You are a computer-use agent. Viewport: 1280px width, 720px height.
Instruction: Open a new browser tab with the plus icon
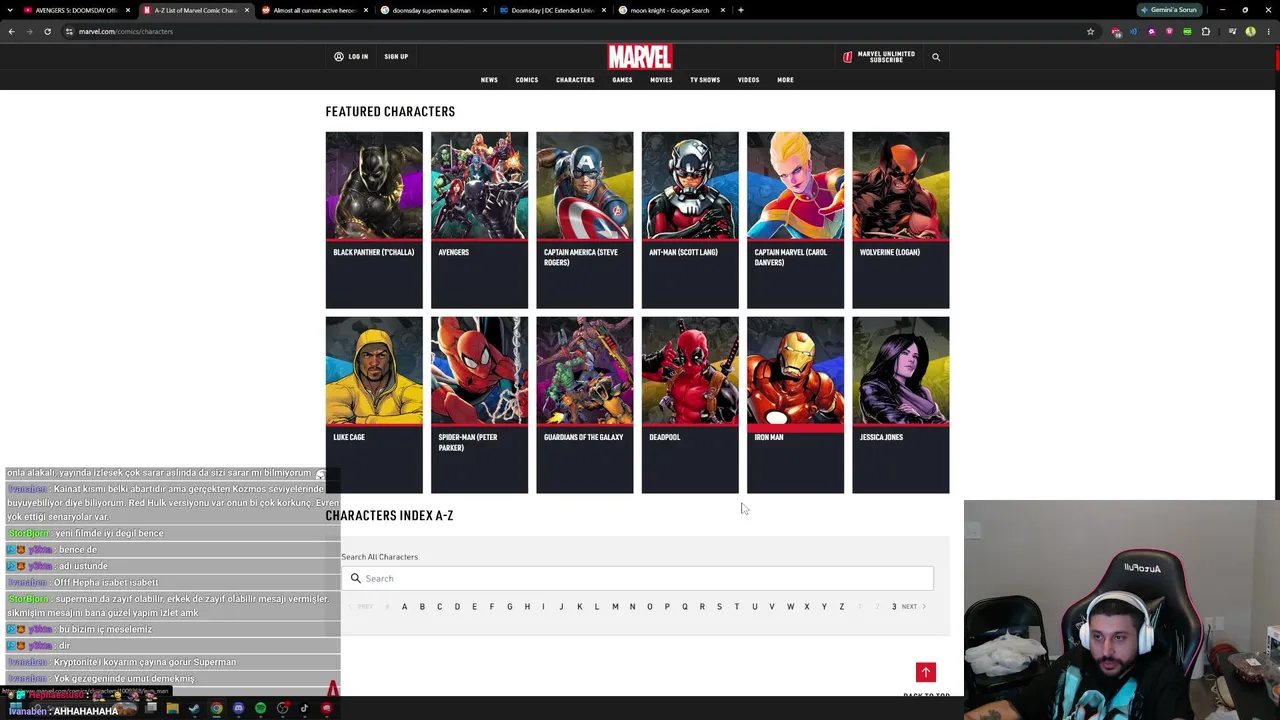[740, 10]
